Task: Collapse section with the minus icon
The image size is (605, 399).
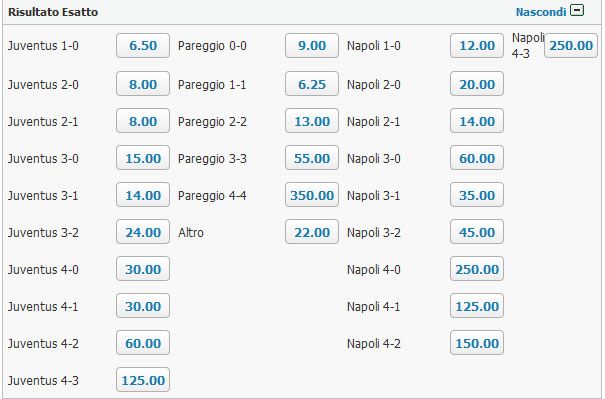Action: pyautogui.click(x=577, y=10)
